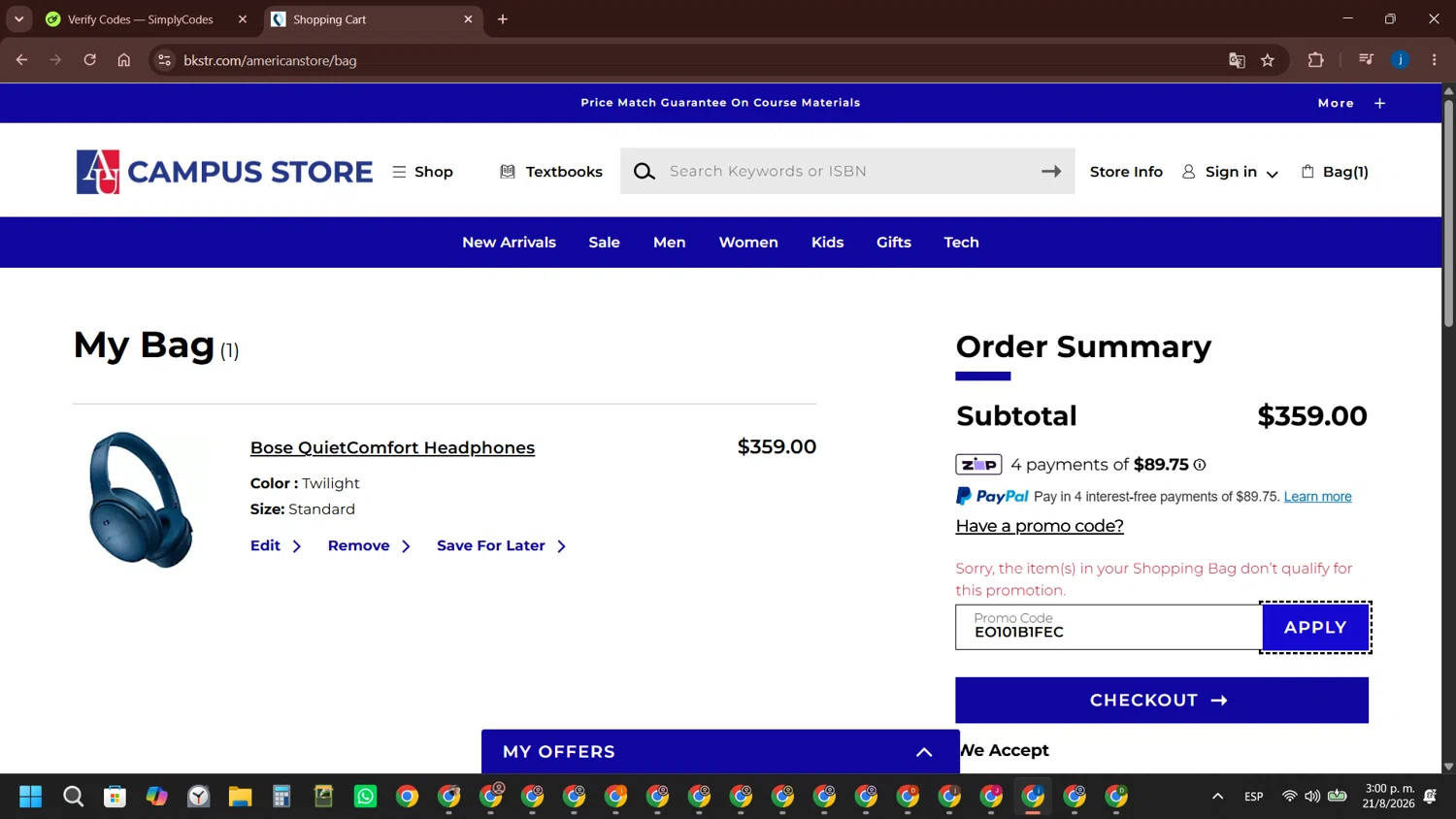This screenshot has width=1456, height=819.
Task: Launch Microsoft Store from the taskbar
Action: point(115,797)
